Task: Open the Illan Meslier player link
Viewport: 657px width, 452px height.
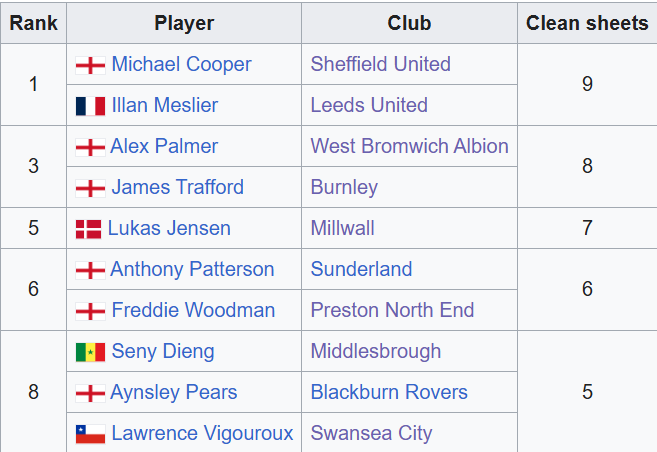Action: click(164, 105)
